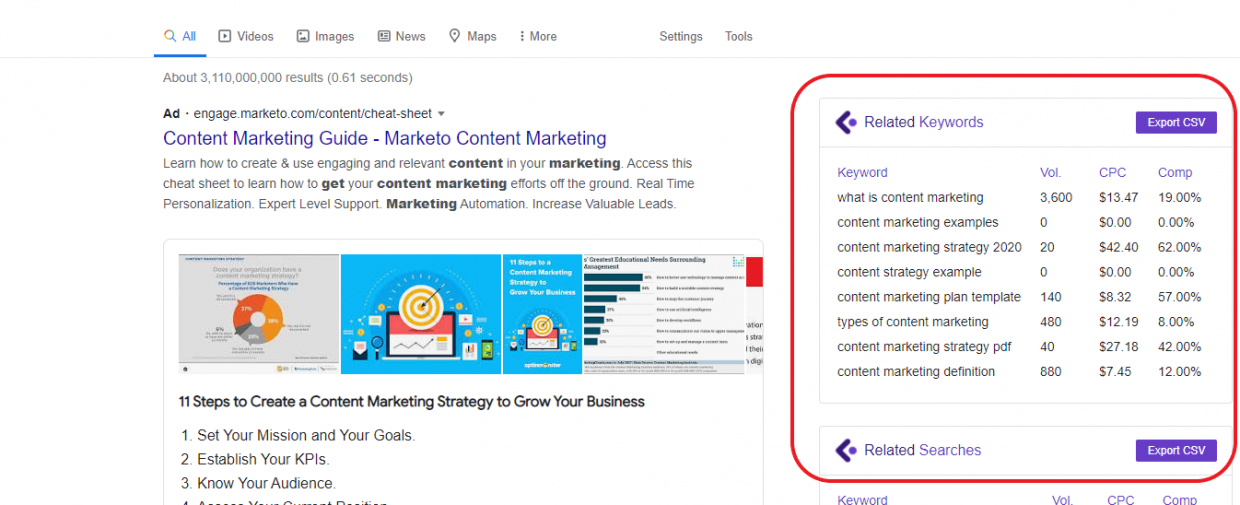The image size is (1240, 505).
Task: Click the 3,600 volume value
Action: point(1056,197)
